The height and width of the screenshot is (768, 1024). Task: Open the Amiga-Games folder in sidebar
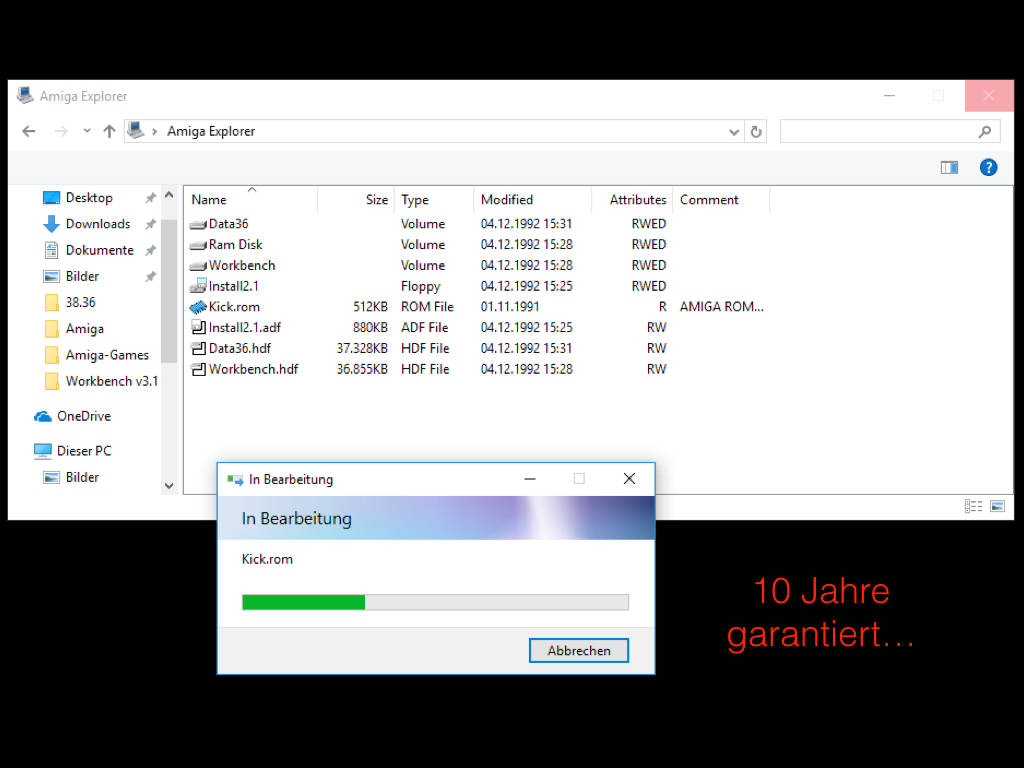click(x=106, y=355)
